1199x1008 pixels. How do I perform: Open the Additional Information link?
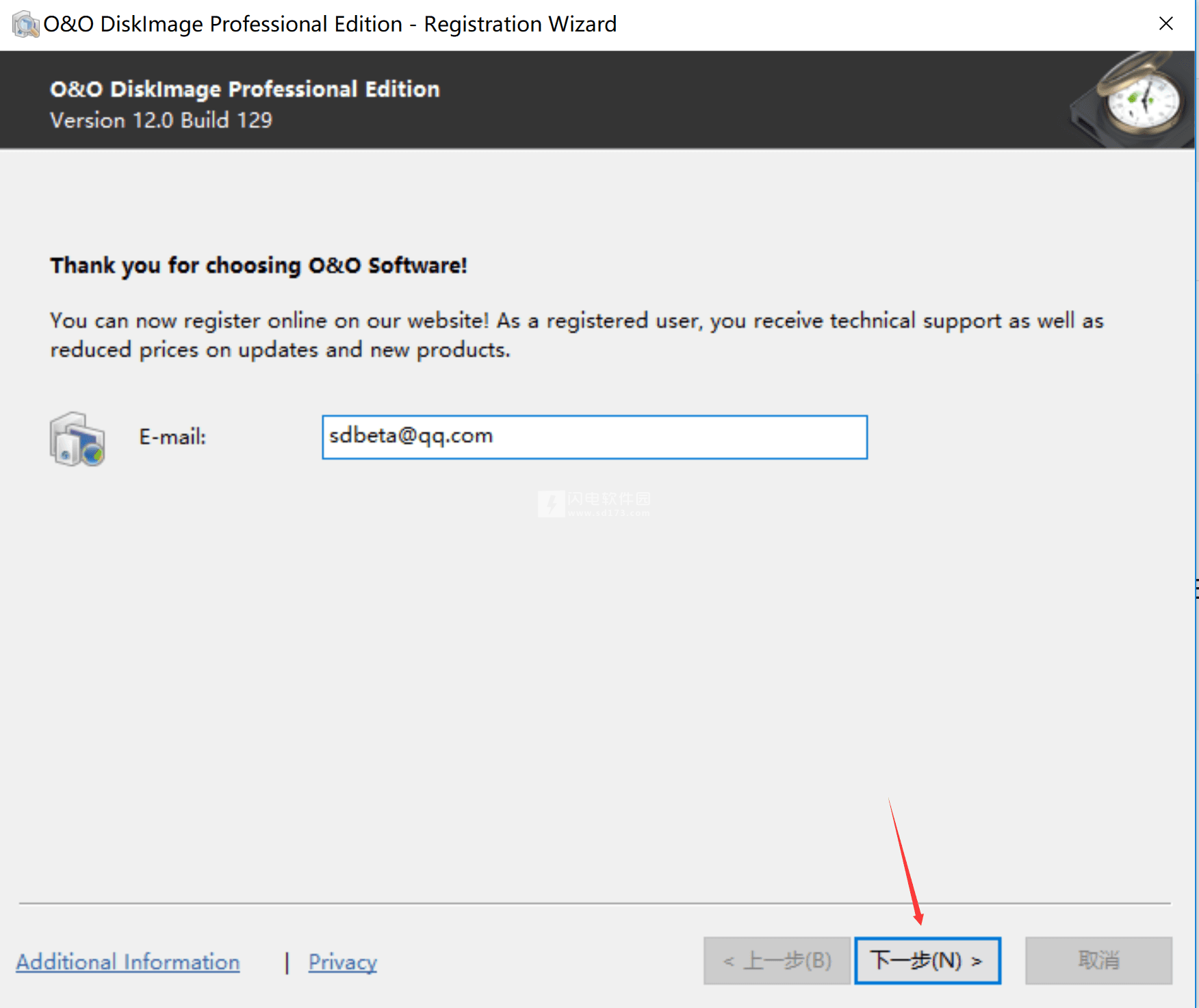pos(128,961)
